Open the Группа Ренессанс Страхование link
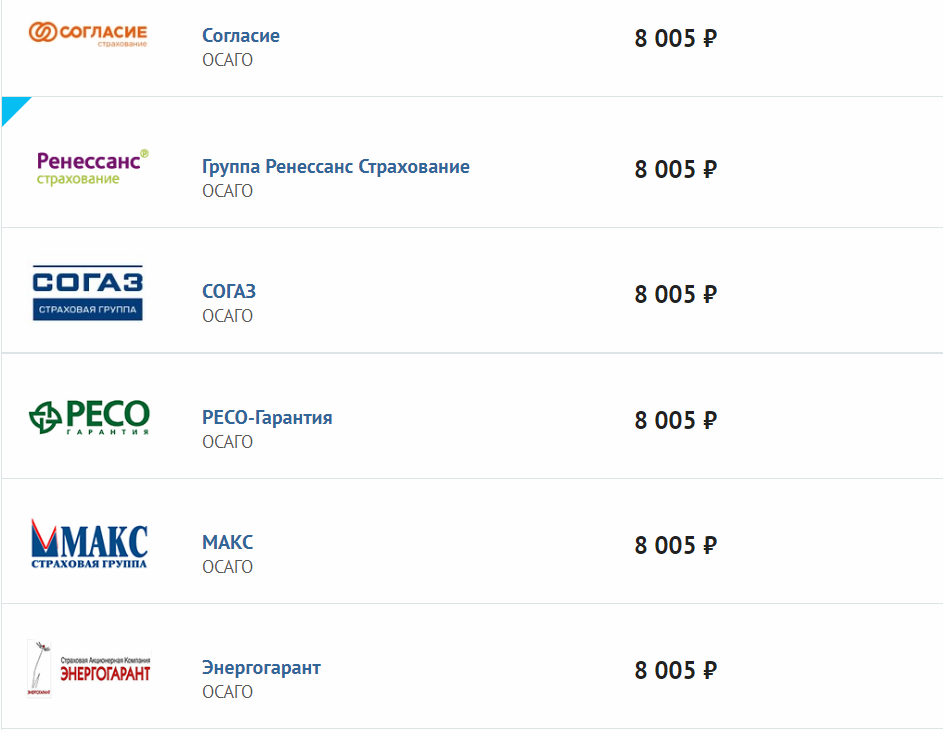943x730 pixels. (x=335, y=167)
